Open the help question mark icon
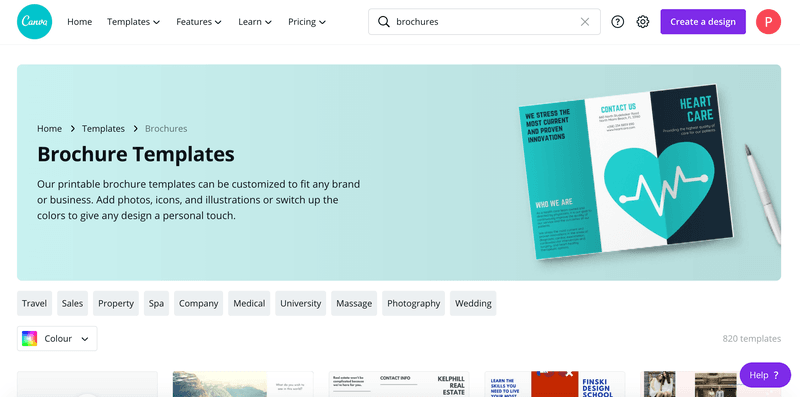 pyautogui.click(x=617, y=21)
